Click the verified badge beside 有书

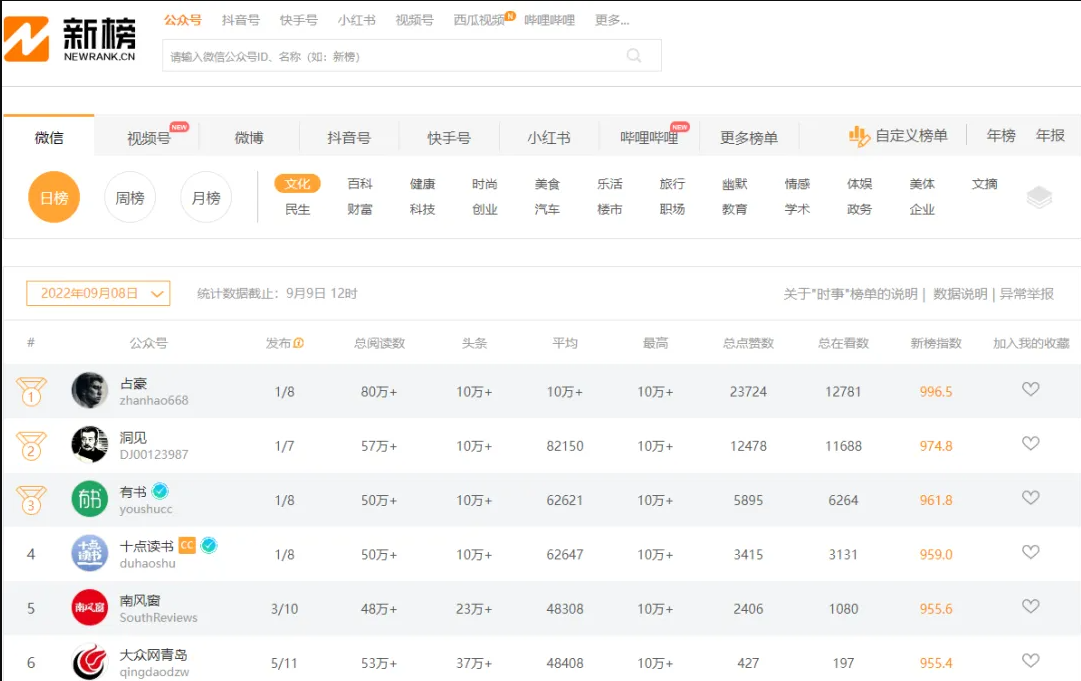[160, 491]
